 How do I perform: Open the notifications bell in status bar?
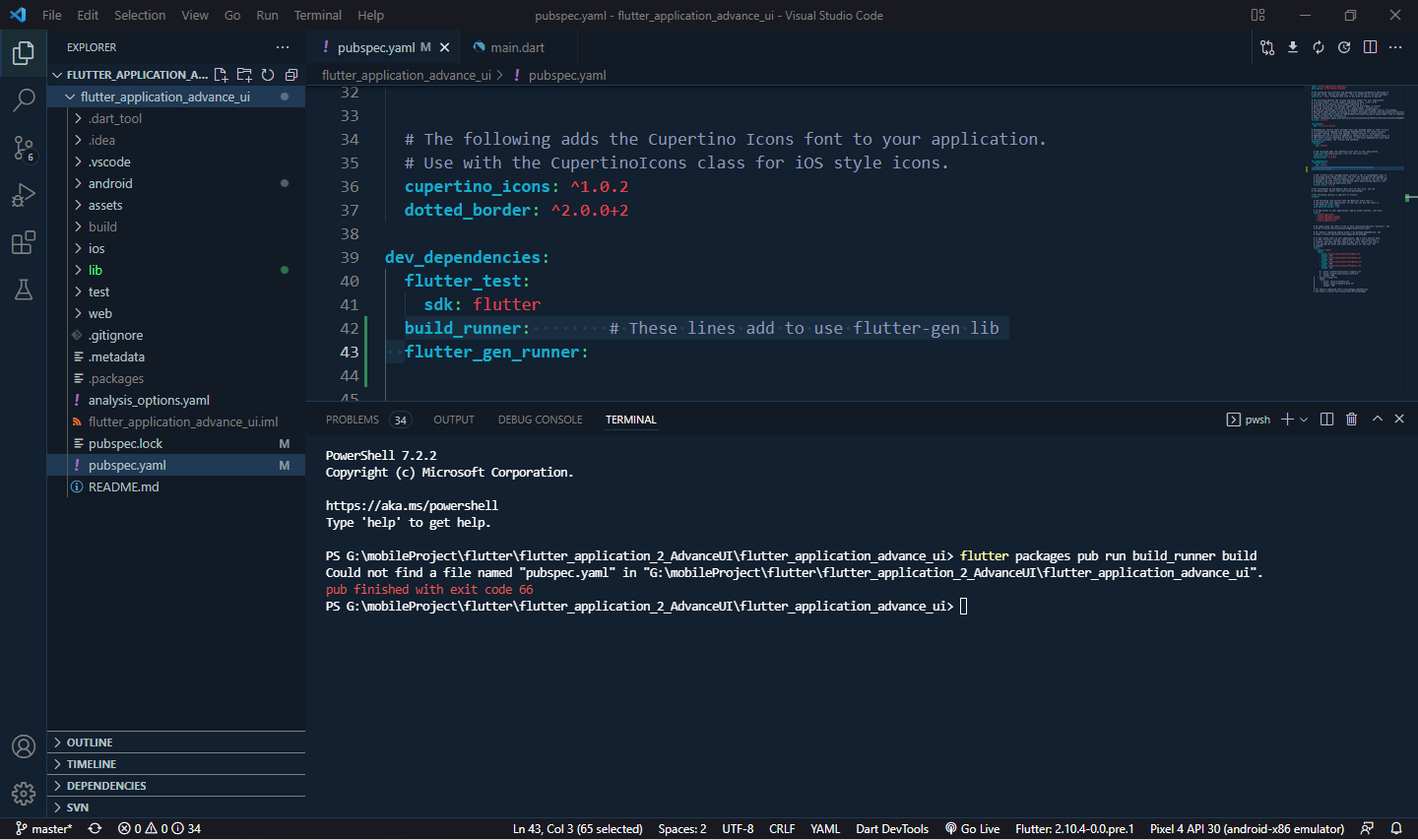[x=1396, y=829]
